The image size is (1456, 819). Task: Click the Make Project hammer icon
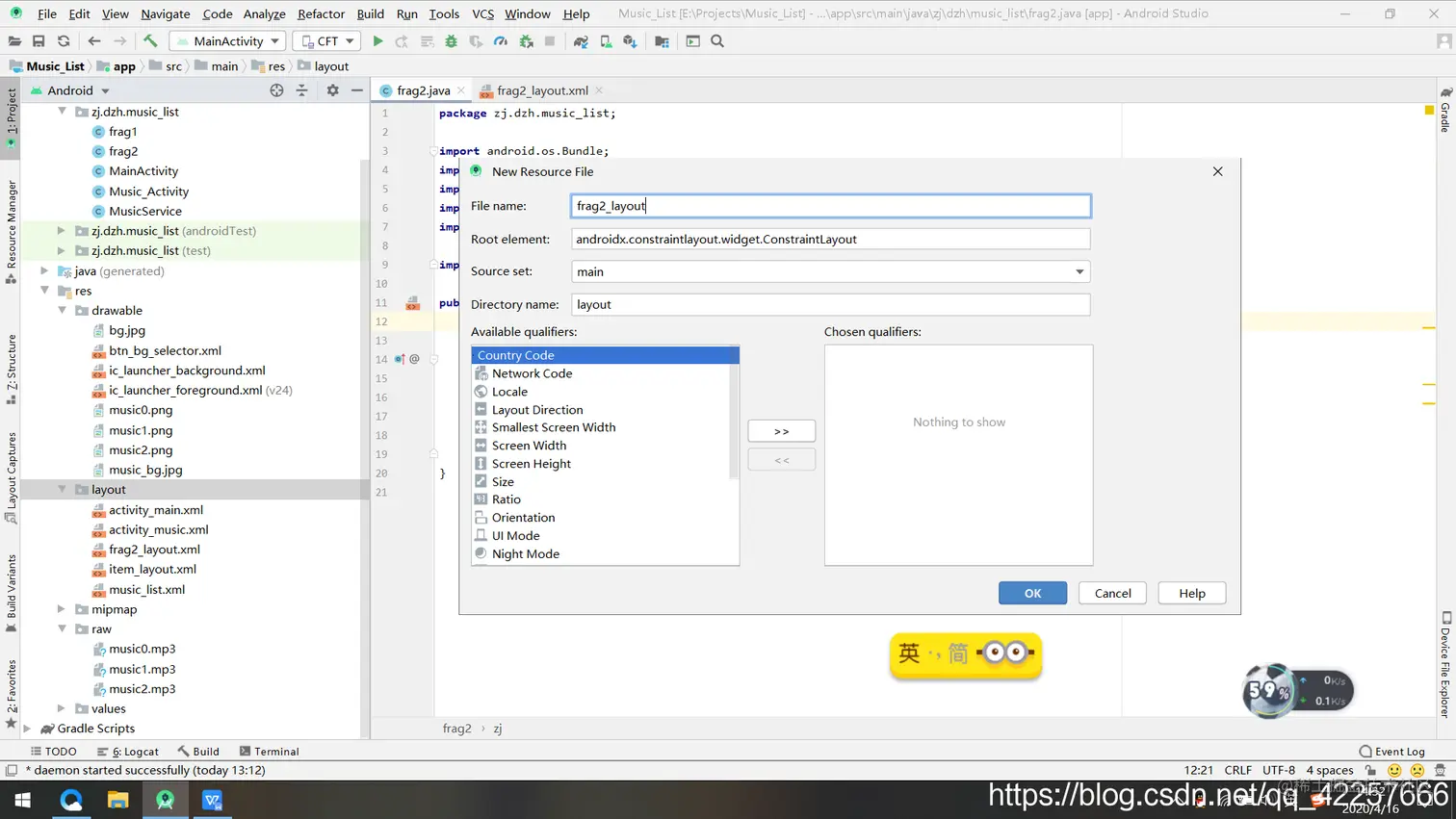[x=150, y=41]
